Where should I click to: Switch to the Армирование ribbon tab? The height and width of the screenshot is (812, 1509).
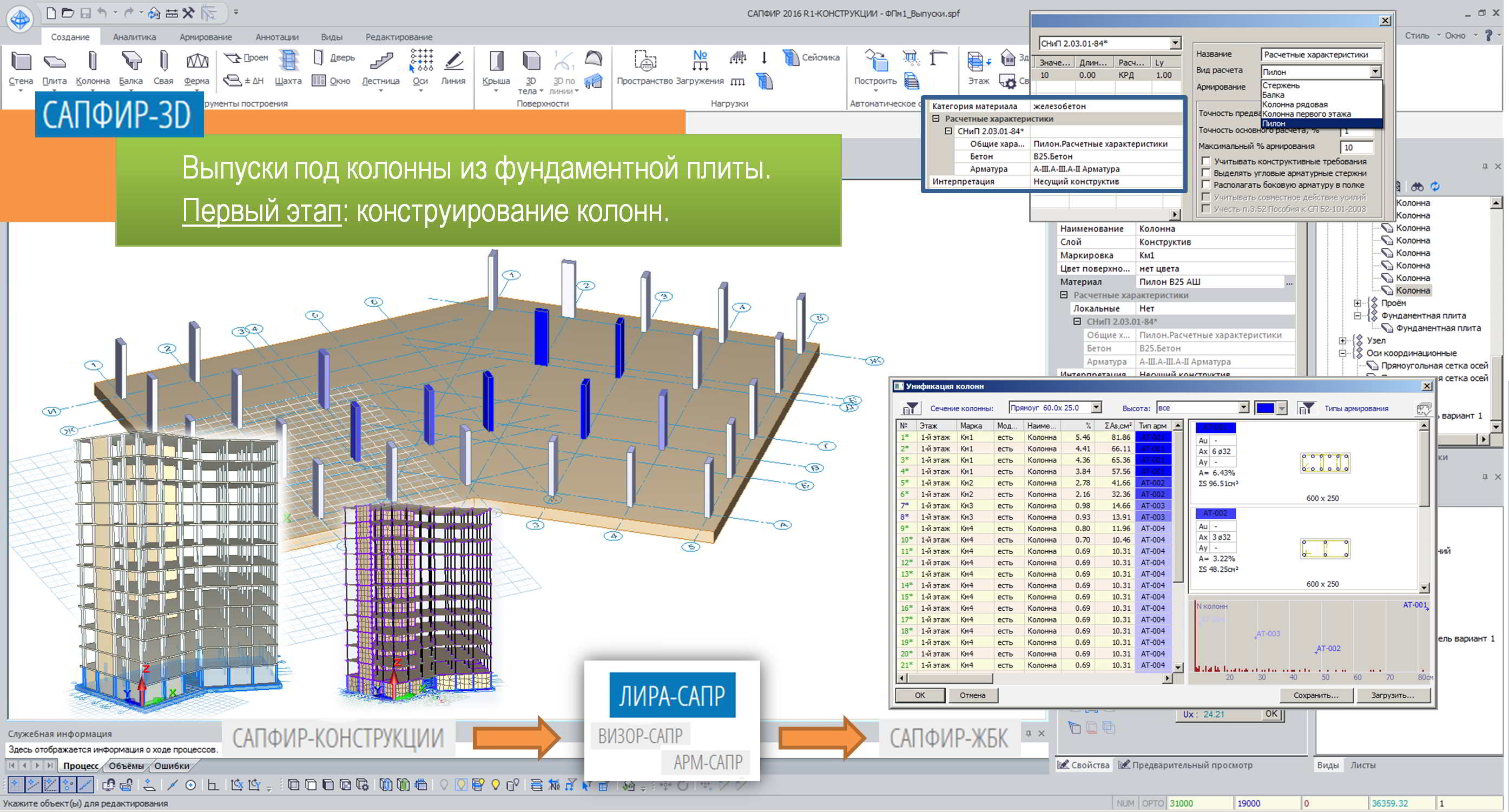pyautogui.click(x=206, y=37)
